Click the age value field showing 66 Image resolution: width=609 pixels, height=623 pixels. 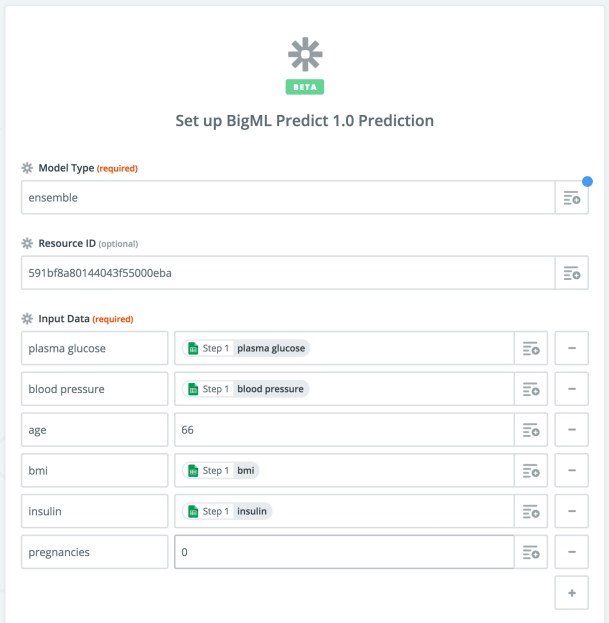(x=345, y=430)
